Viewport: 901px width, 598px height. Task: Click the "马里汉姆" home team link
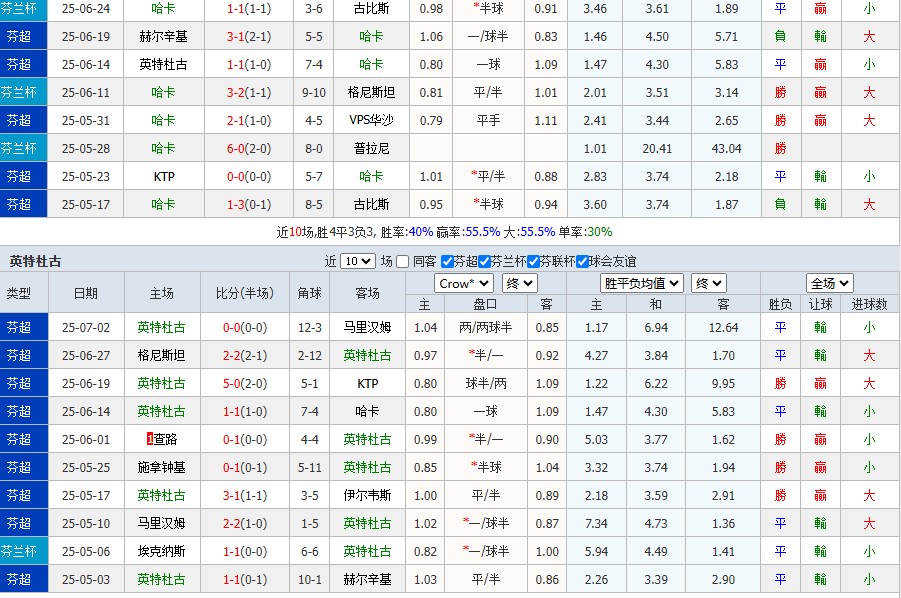(163, 521)
